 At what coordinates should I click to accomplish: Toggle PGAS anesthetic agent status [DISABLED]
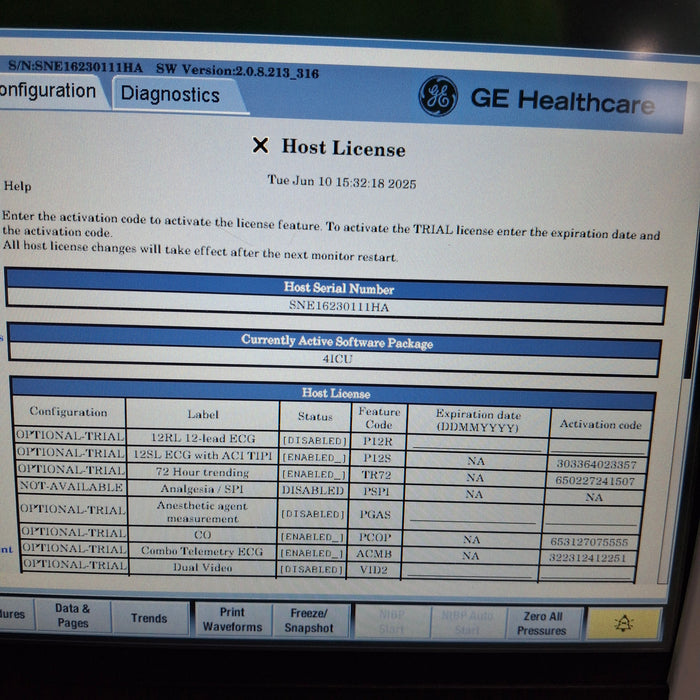point(312,514)
